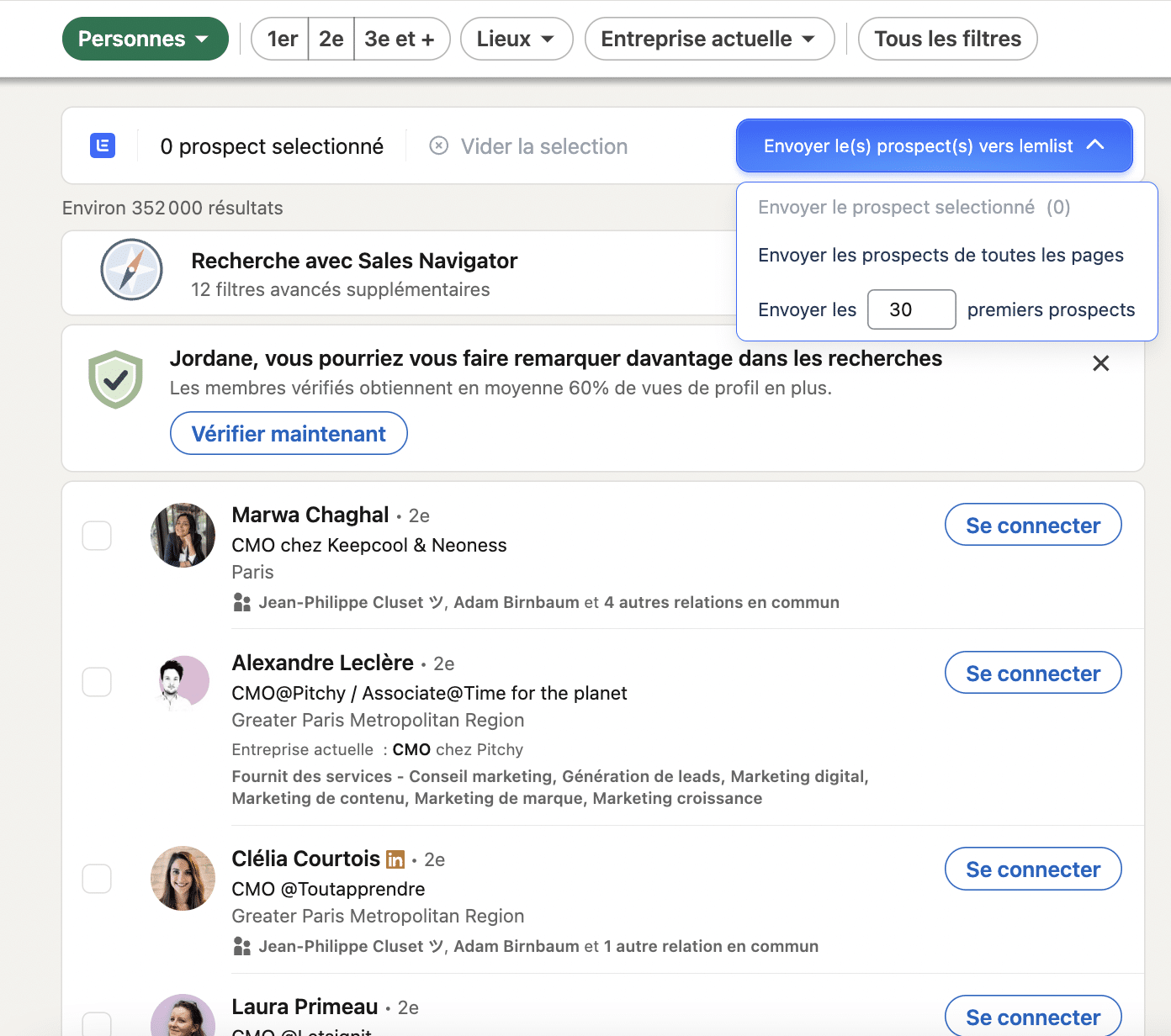Open Marwa Chaghal's profile photo
This screenshot has width=1171, height=1036.
click(183, 535)
